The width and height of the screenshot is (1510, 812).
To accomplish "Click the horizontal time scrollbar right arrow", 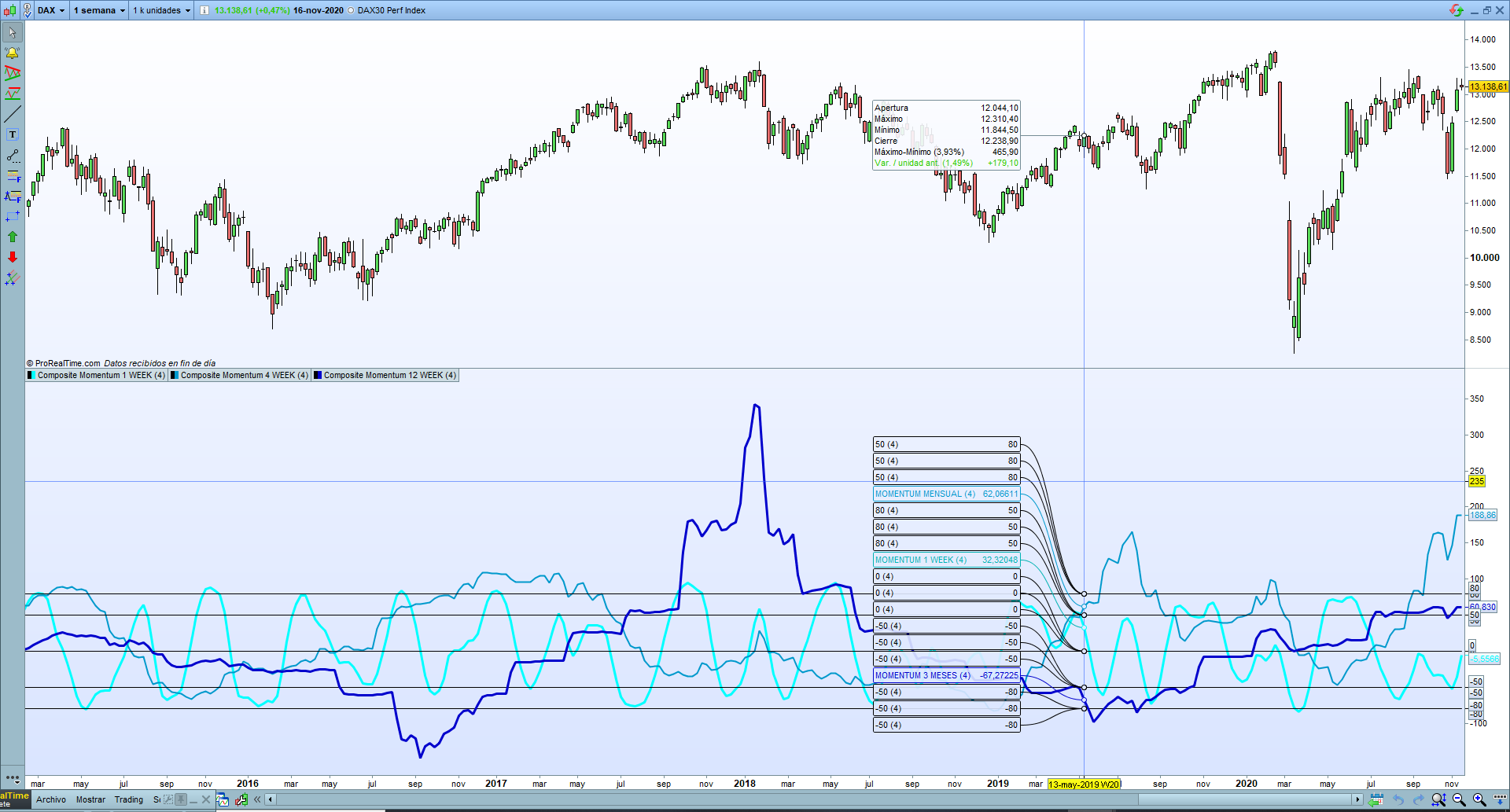I will (x=1357, y=799).
